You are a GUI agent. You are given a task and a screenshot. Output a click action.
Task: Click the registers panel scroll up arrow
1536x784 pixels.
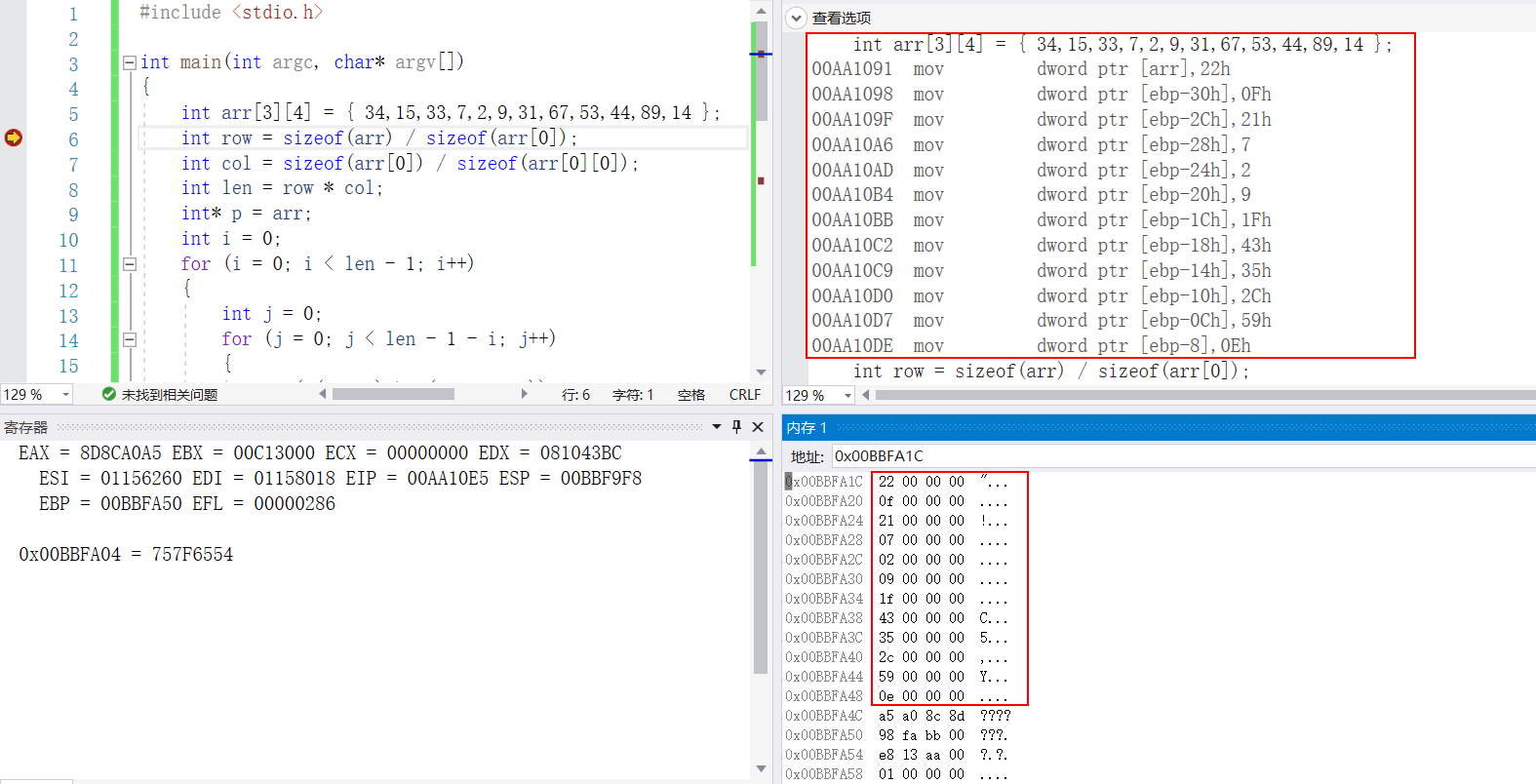coord(761,452)
